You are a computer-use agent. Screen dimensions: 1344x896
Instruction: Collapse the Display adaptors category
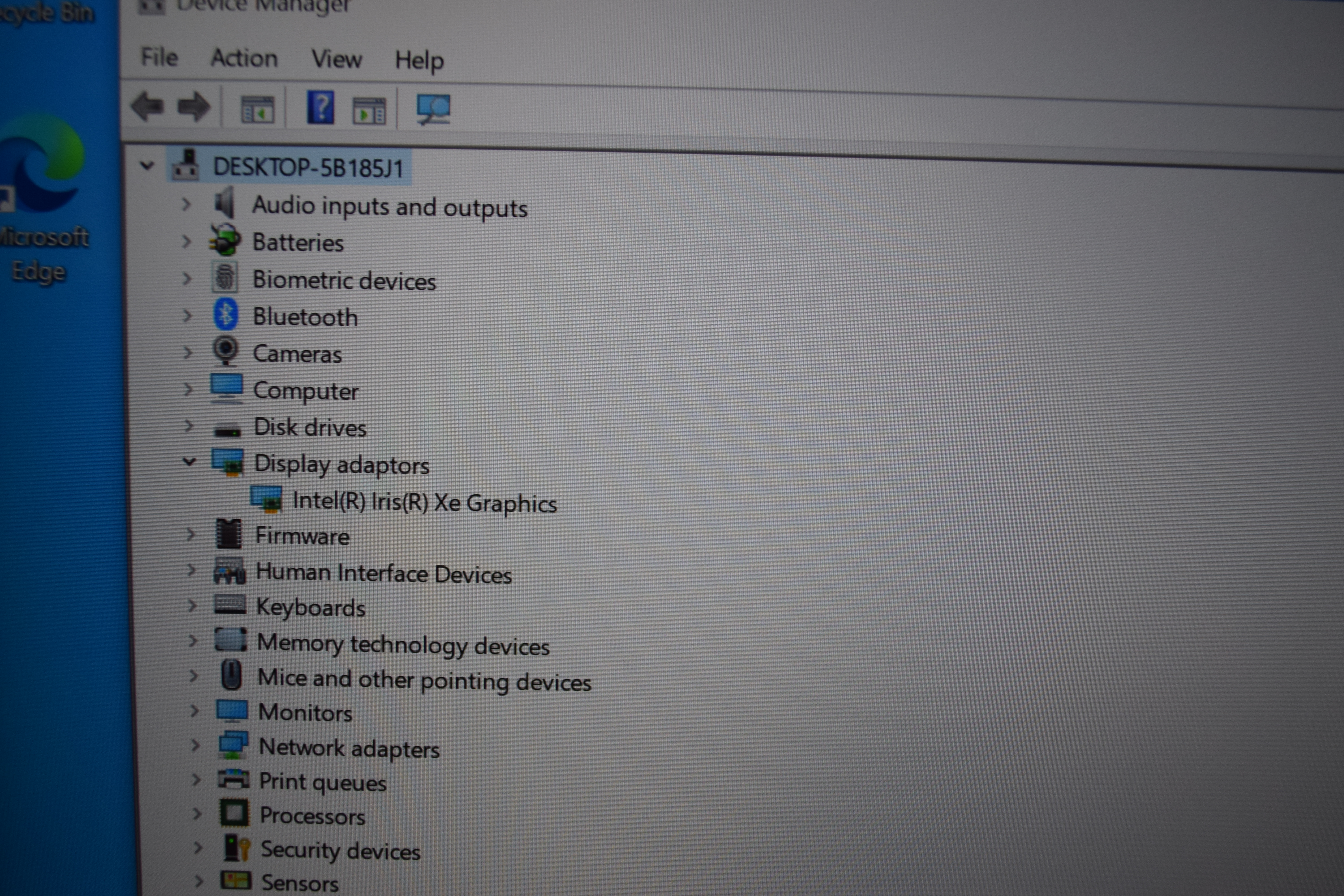(189, 461)
